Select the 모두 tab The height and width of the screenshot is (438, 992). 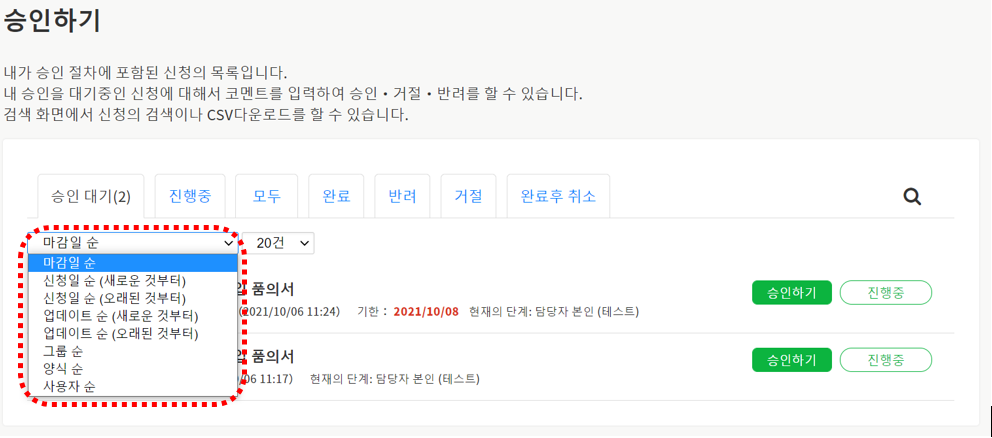click(267, 196)
